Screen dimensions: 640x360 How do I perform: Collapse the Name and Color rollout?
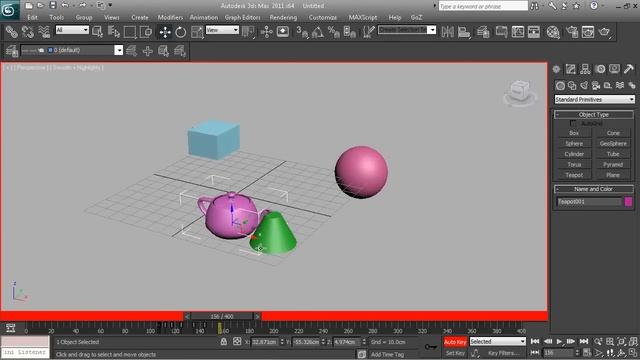594,189
